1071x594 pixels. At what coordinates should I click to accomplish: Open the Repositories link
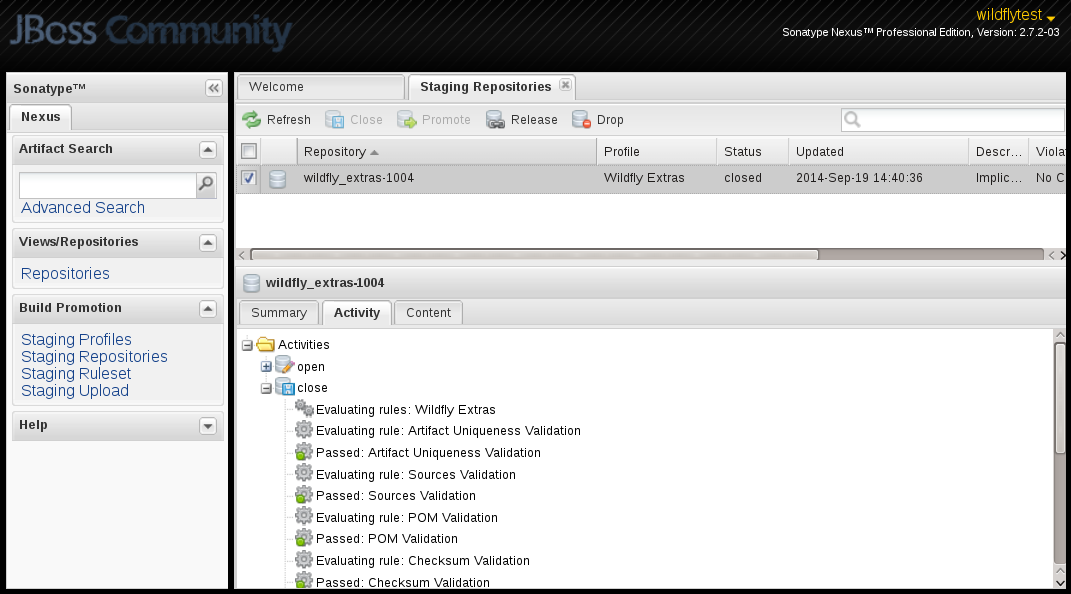[65, 274]
